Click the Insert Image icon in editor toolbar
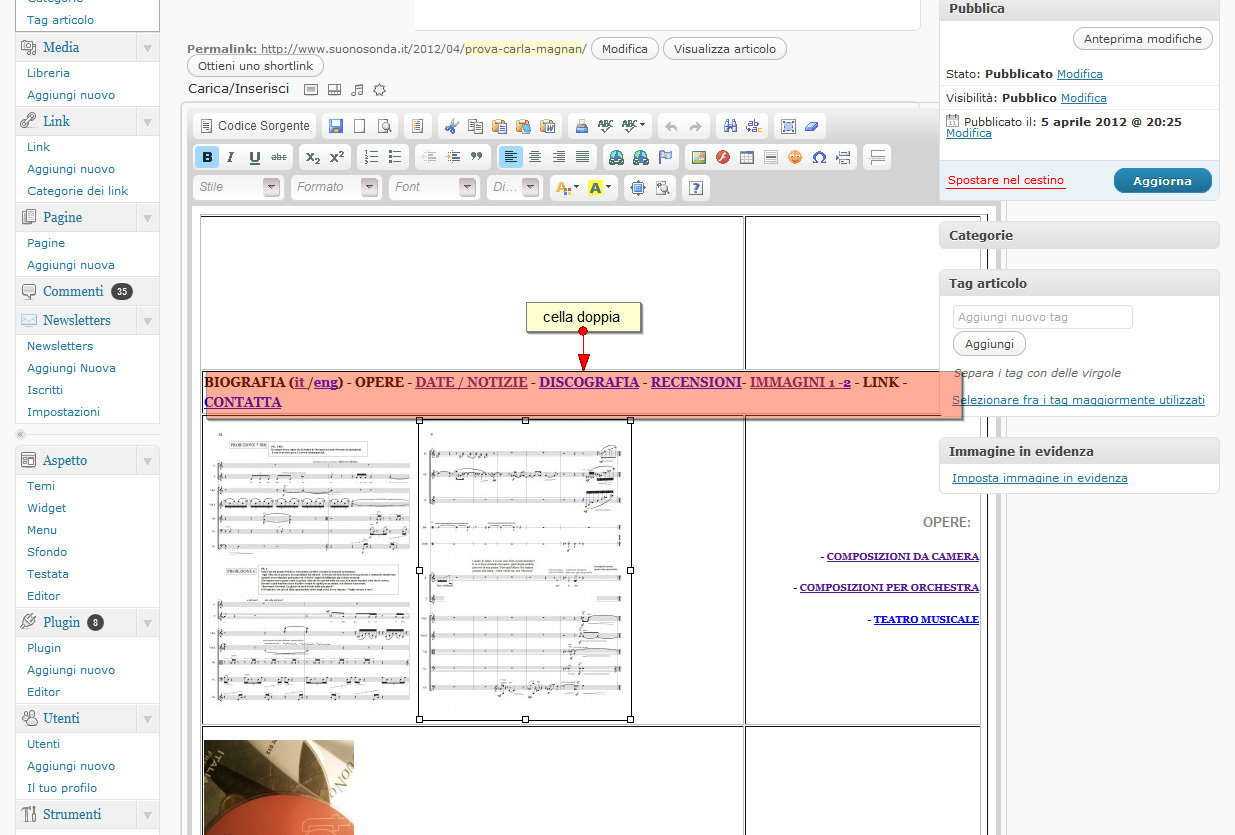This screenshot has width=1235, height=835. (x=699, y=157)
